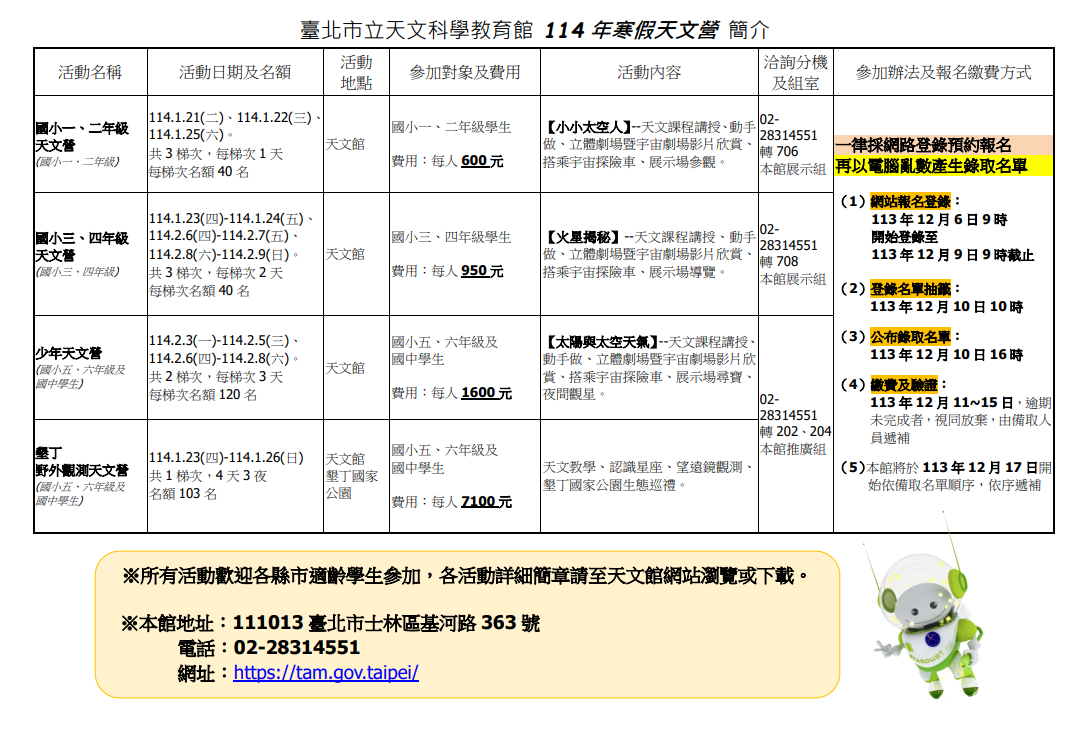Open the tam.gov.taipei website link
This screenshot has height=744, width=1076.
[x=326, y=673]
